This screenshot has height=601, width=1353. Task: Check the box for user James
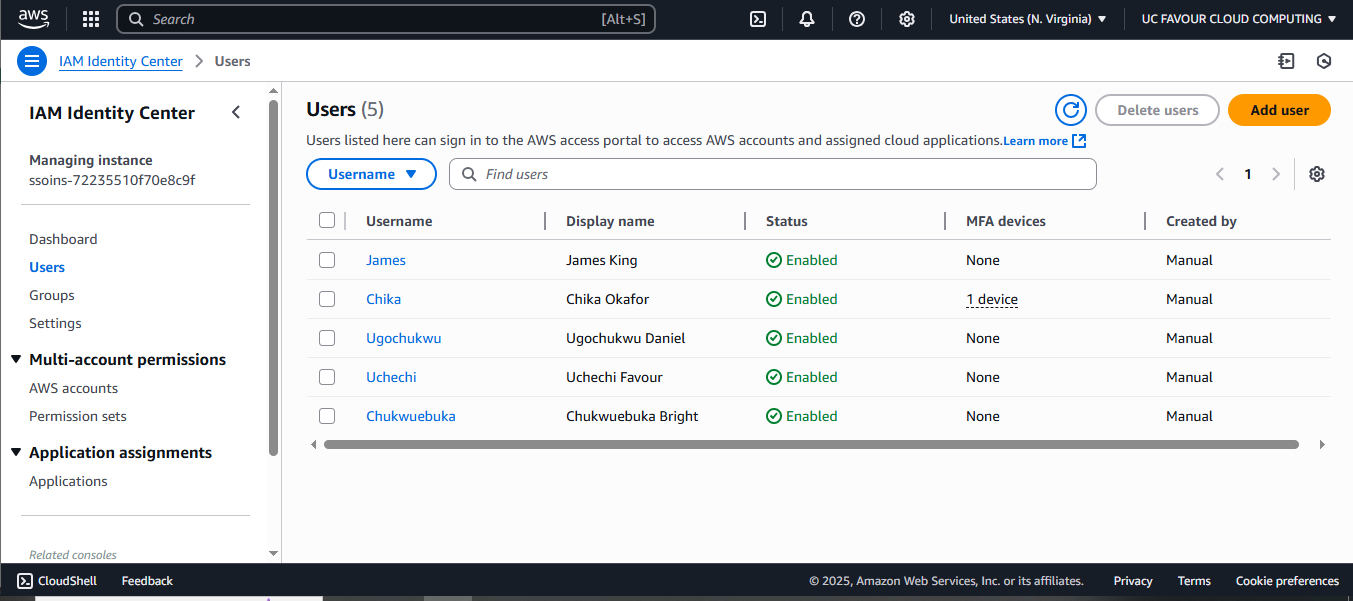pyautogui.click(x=327, y=260)
